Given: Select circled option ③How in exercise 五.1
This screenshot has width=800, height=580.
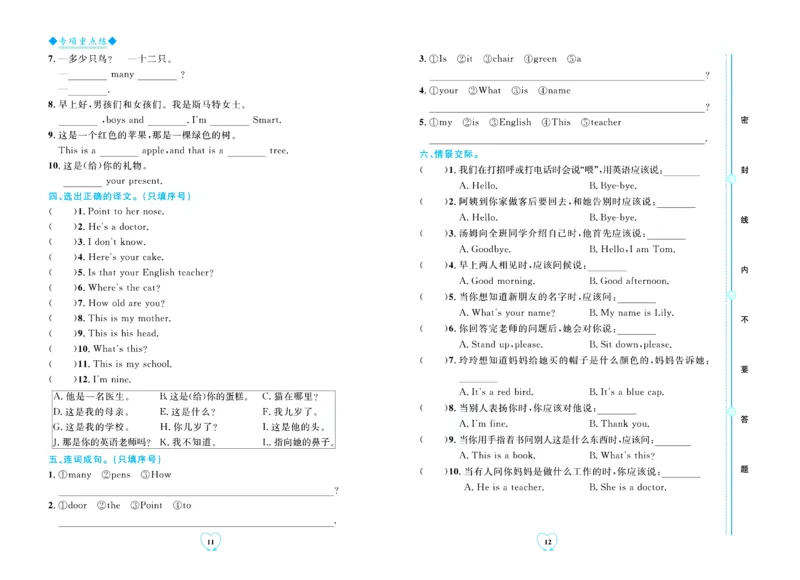Looking at the screenshot, I should coord(157,475).
